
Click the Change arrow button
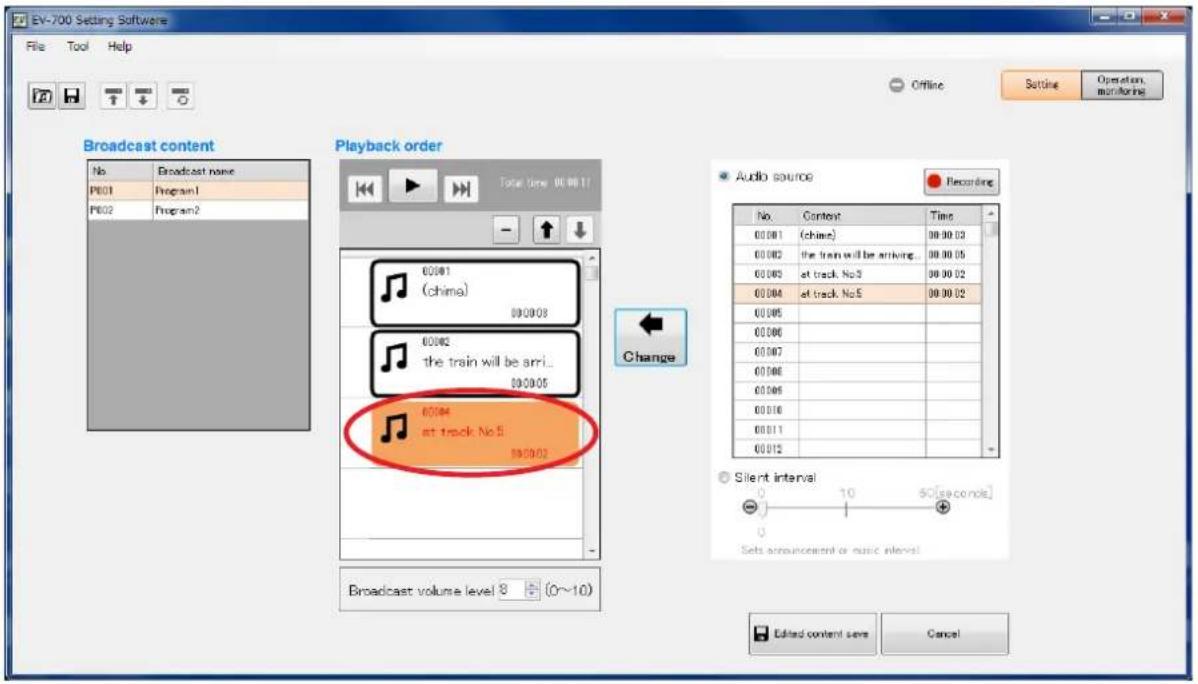tap(650, 337)
